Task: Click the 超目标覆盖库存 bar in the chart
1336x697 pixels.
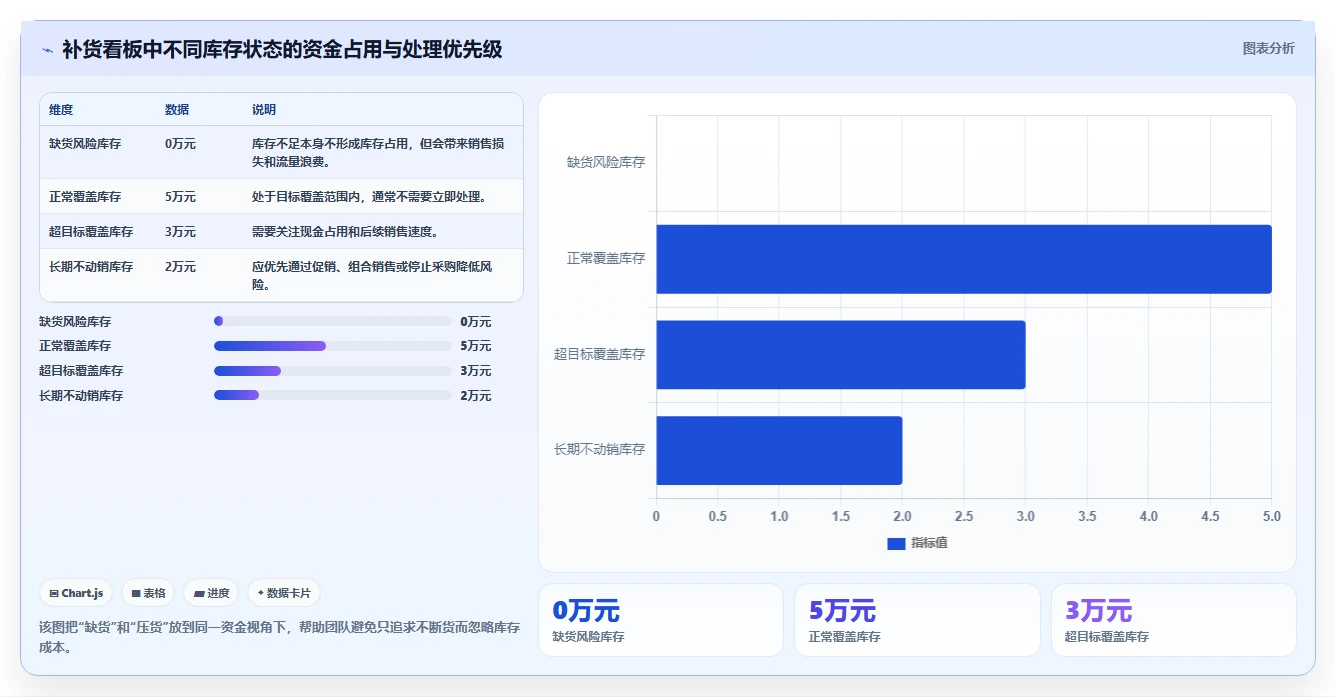Action: point(841,354)
